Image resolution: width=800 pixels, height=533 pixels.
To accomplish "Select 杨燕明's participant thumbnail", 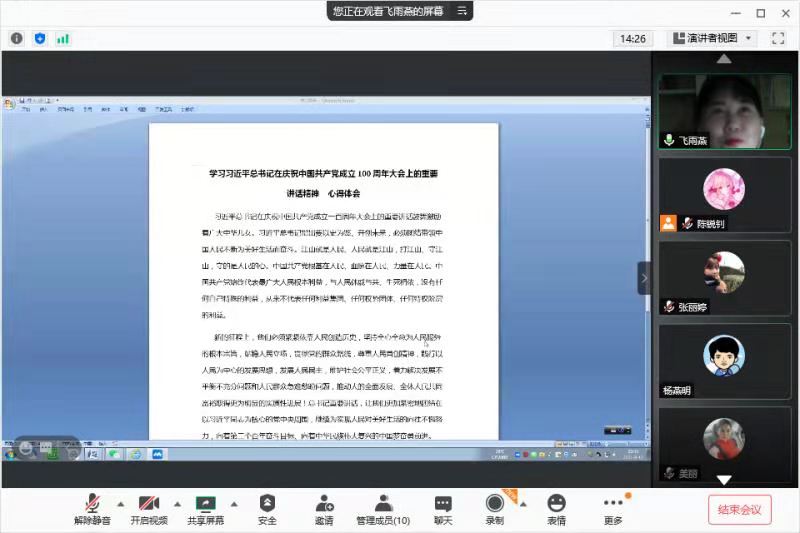I will pos(724,360).
